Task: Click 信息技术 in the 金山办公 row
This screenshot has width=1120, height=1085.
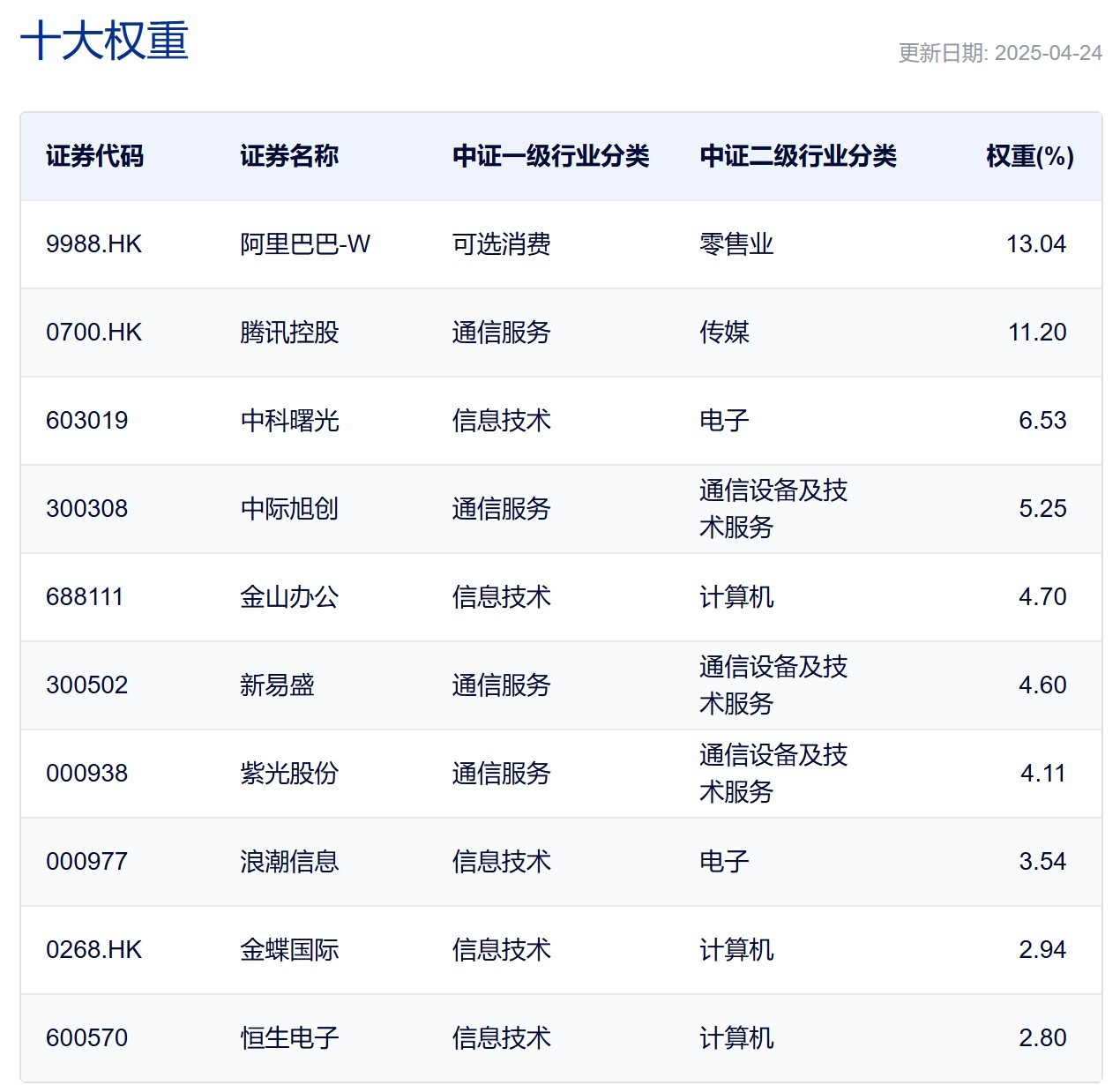Action: 501,597
